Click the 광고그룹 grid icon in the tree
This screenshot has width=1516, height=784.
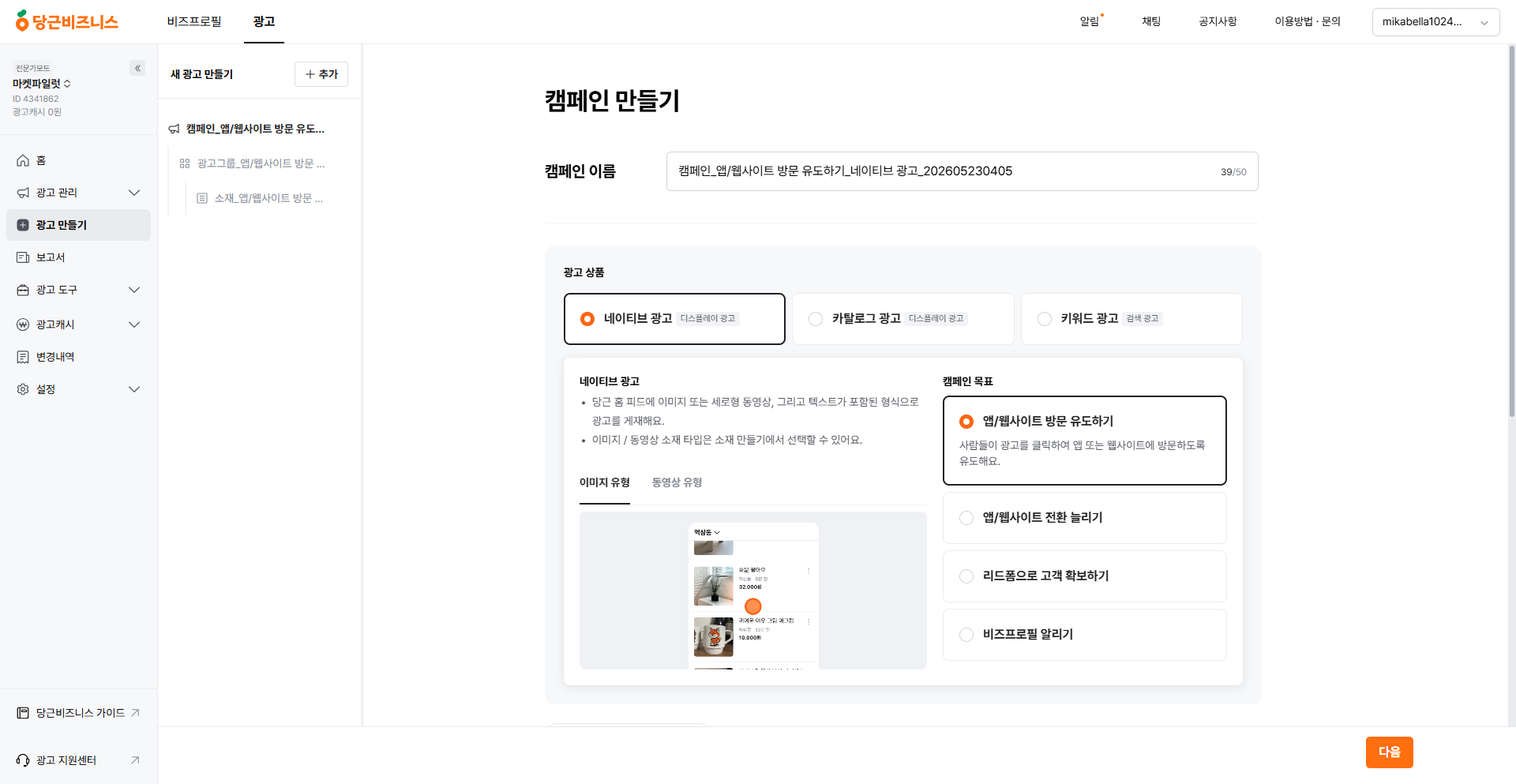pos(185,163)
